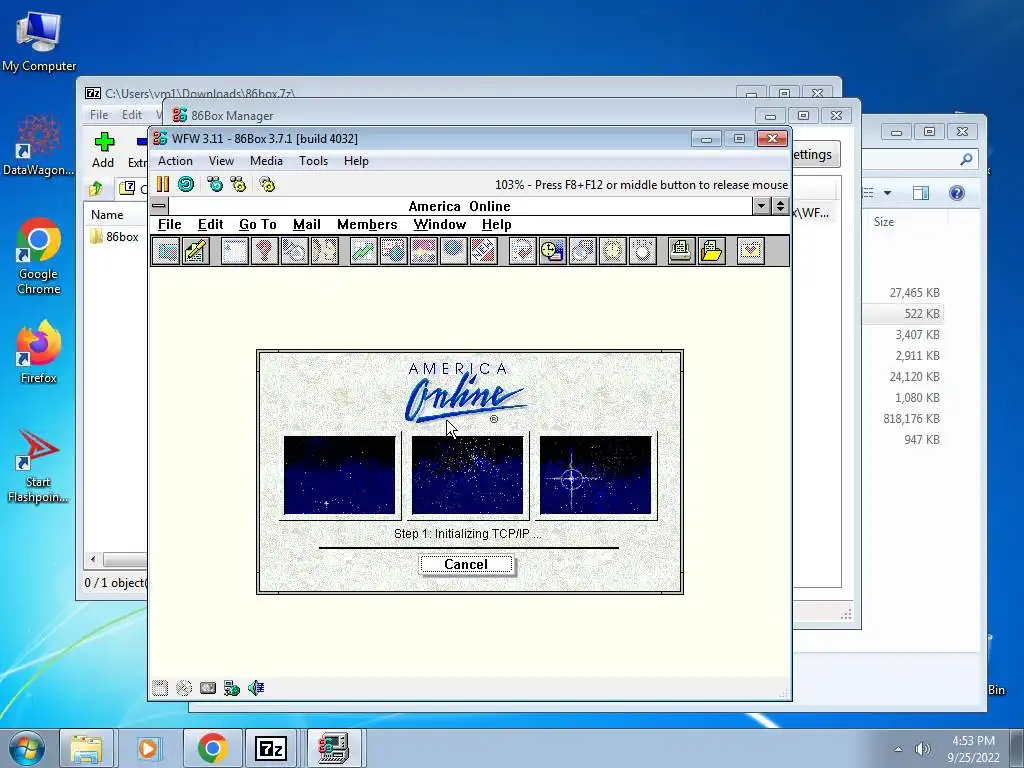Open My Computer desktop icon
This screenshot has height=768, width=1024.
tap(39, 40)
